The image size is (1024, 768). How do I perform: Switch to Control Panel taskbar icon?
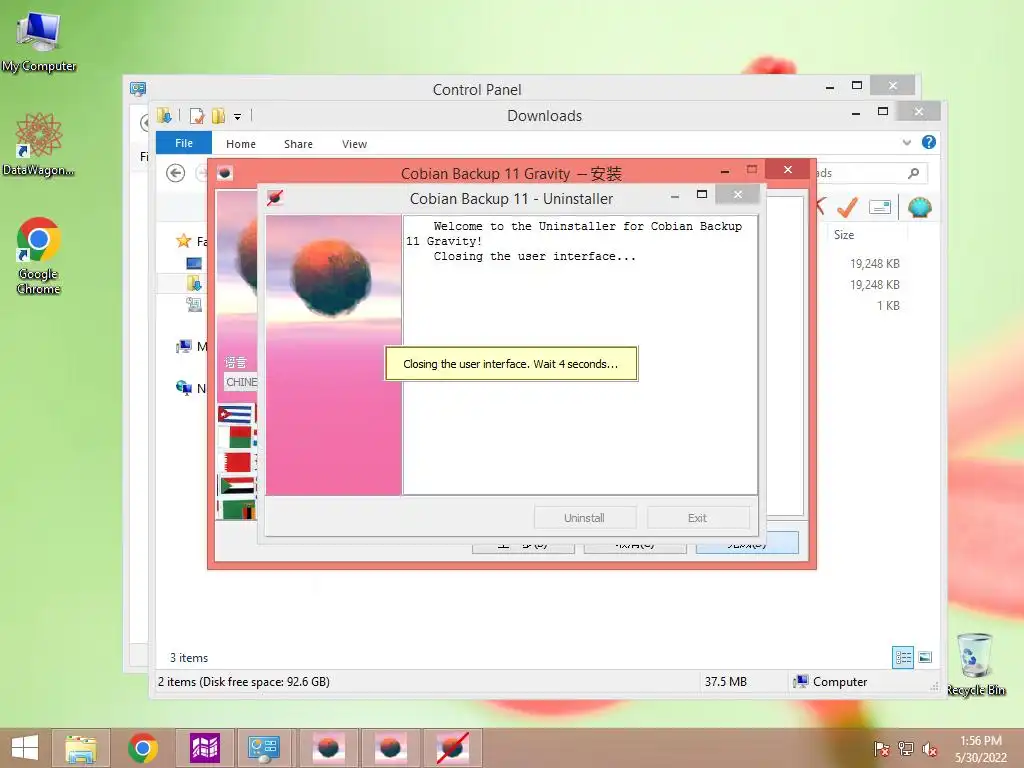coord(264,748)
